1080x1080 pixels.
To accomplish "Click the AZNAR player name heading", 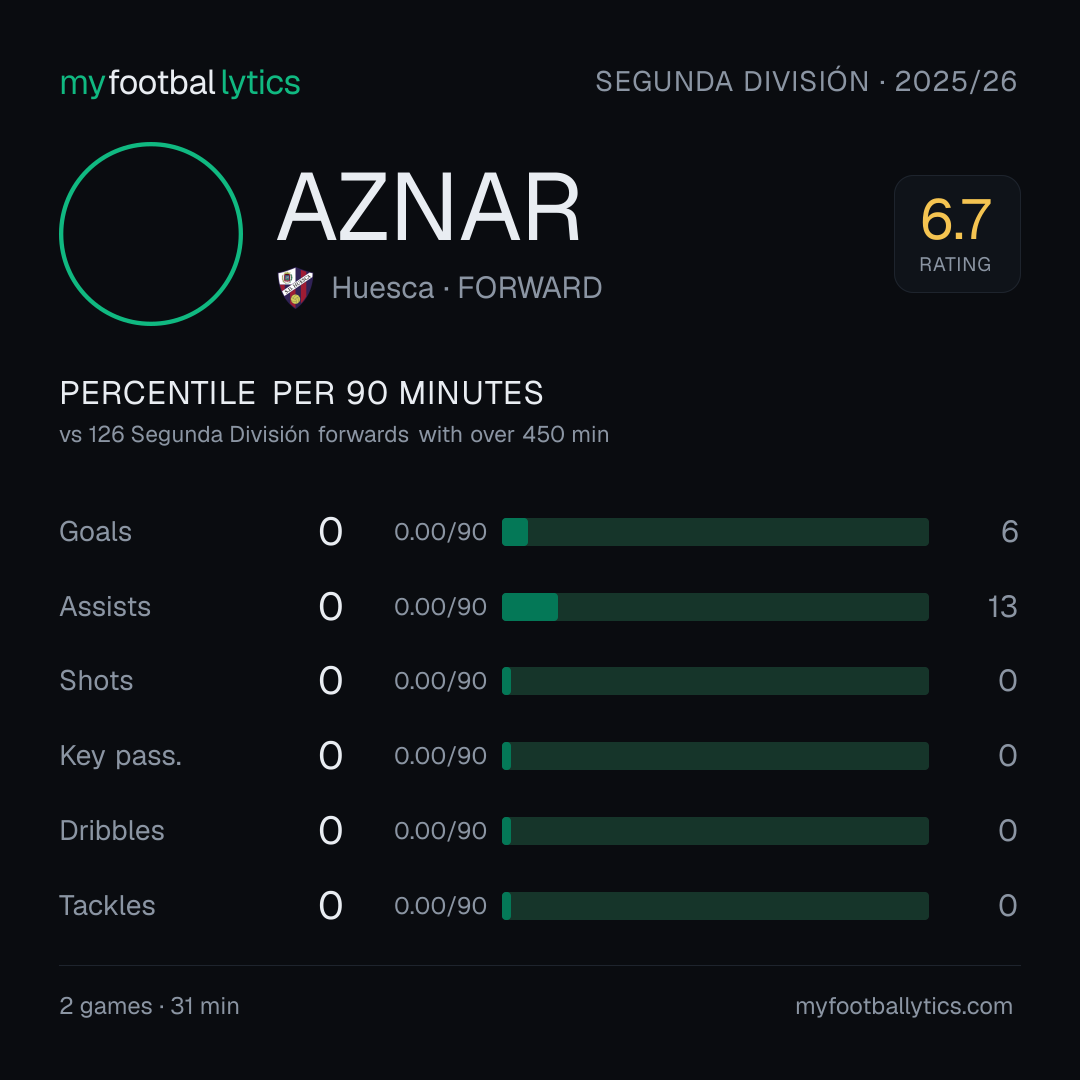I will [x=428, y=207].
